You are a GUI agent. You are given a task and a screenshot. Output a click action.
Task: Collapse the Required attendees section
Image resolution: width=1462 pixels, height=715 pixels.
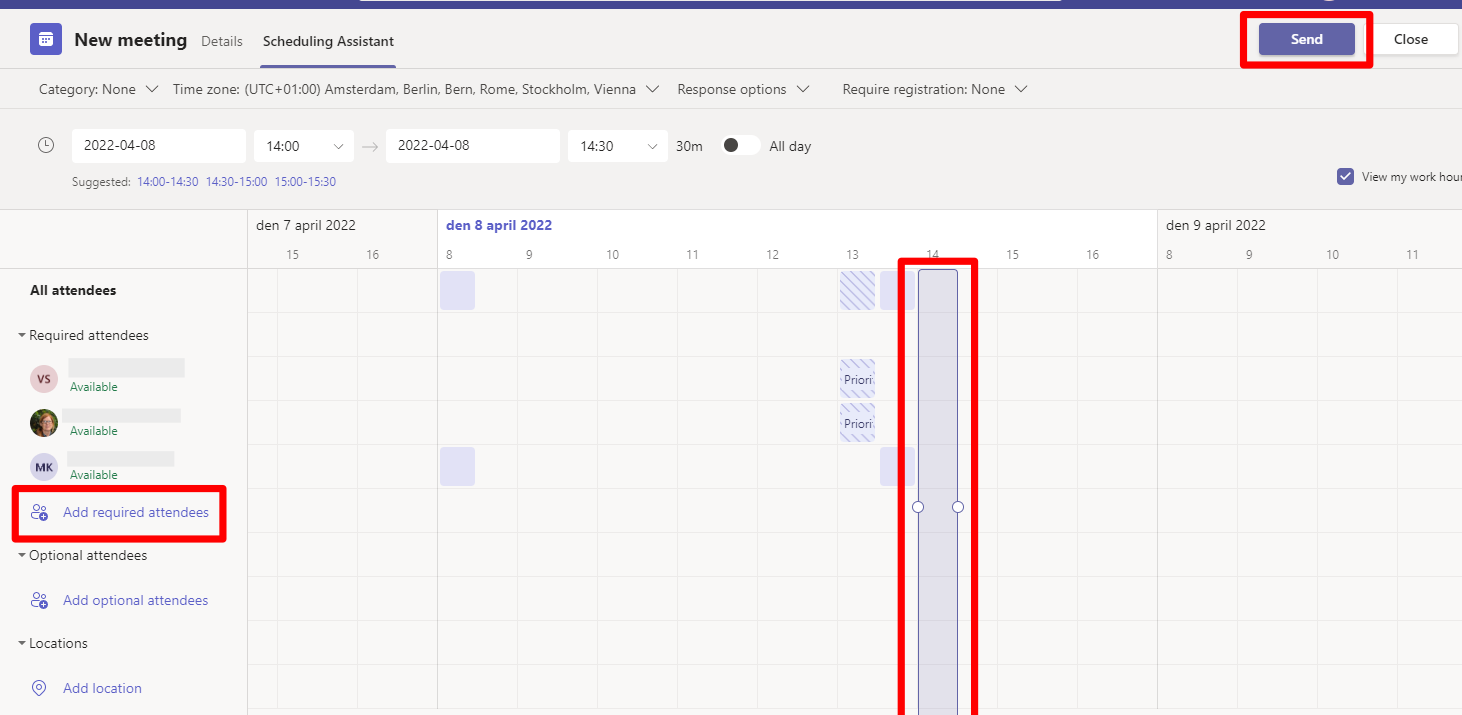(22, 336)
